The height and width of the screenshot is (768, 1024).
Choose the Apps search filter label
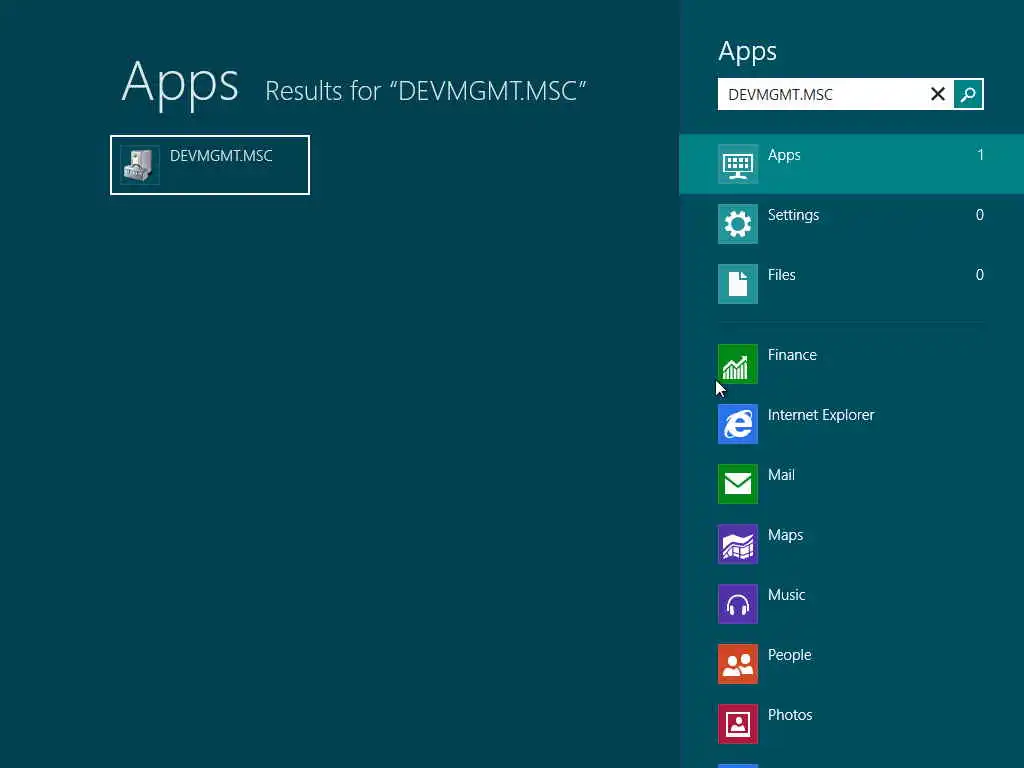(784, 155)
